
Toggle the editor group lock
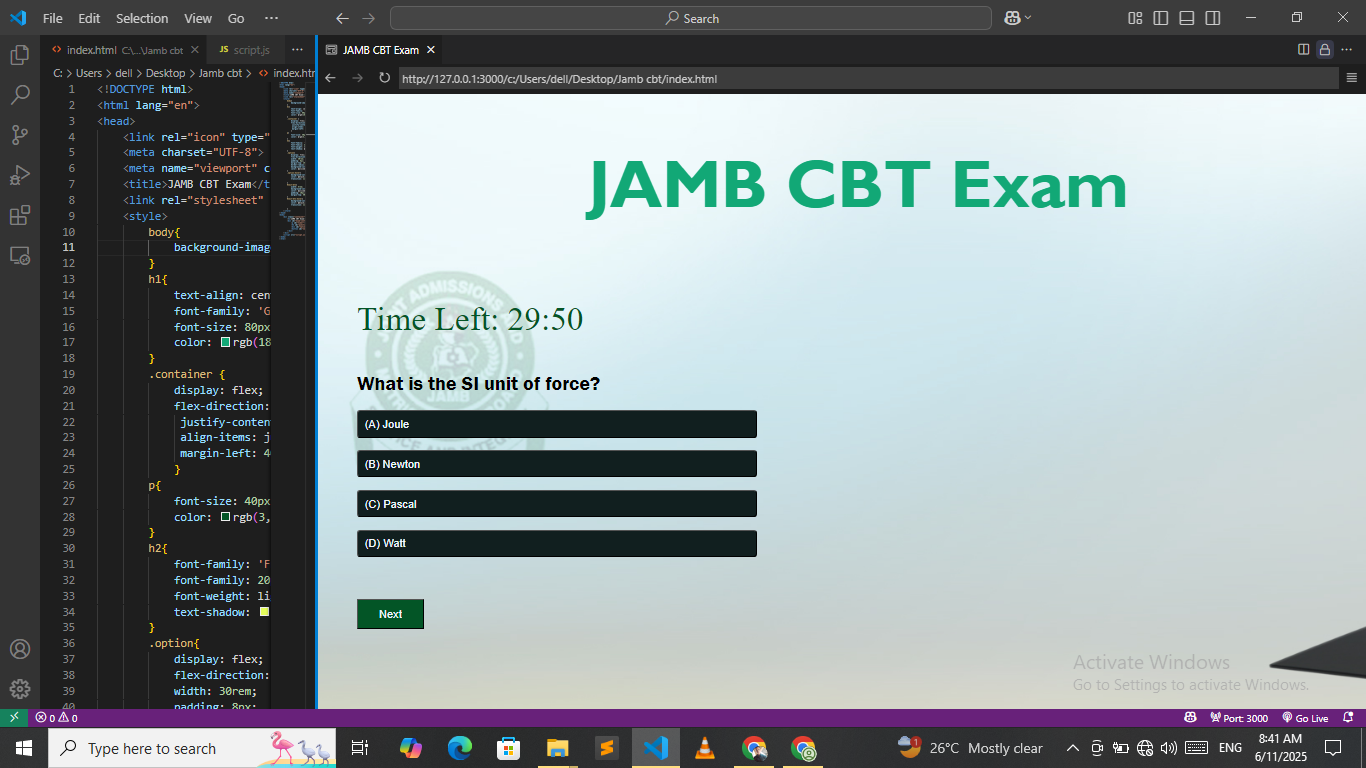1325,49
